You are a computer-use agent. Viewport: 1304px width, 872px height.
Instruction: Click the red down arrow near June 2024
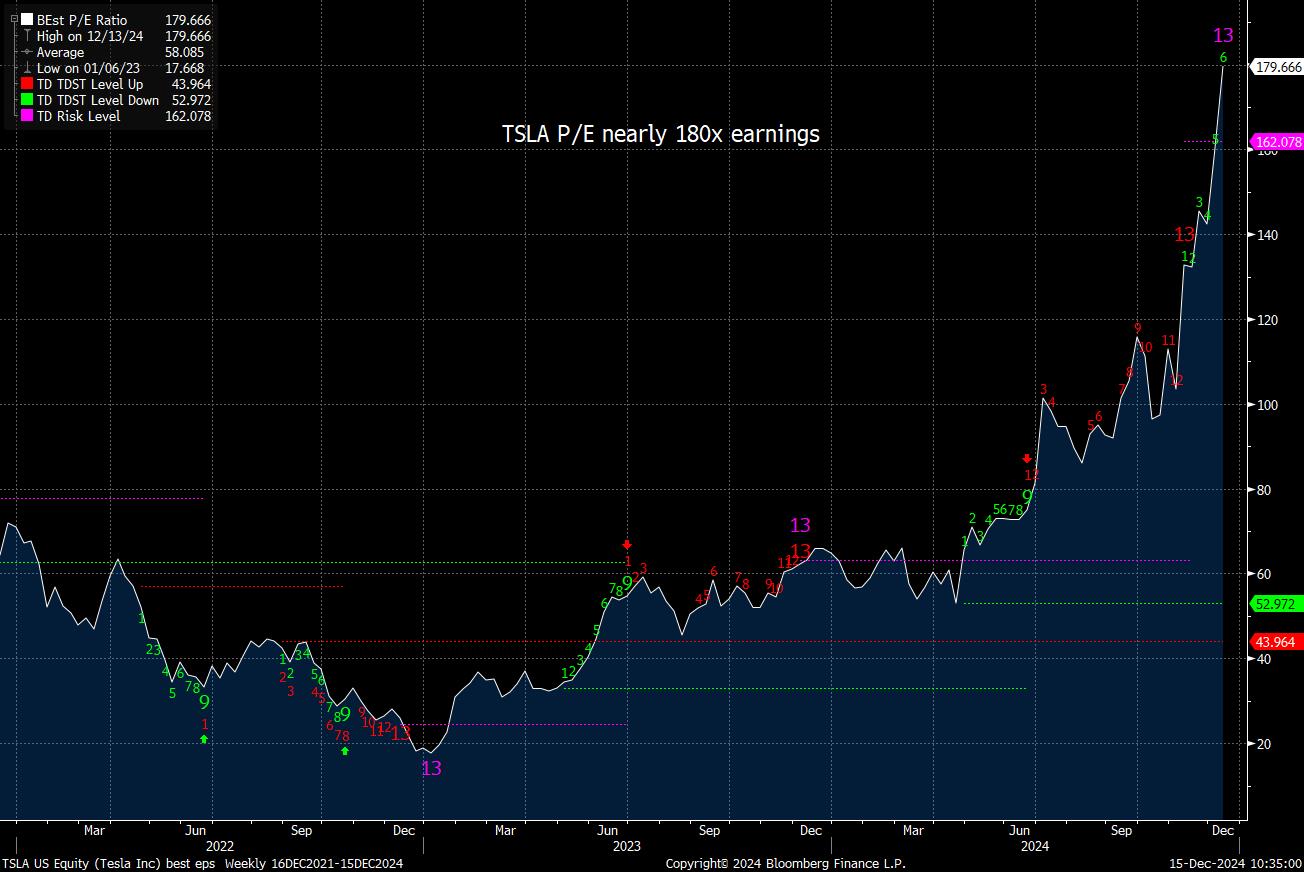1027,458
